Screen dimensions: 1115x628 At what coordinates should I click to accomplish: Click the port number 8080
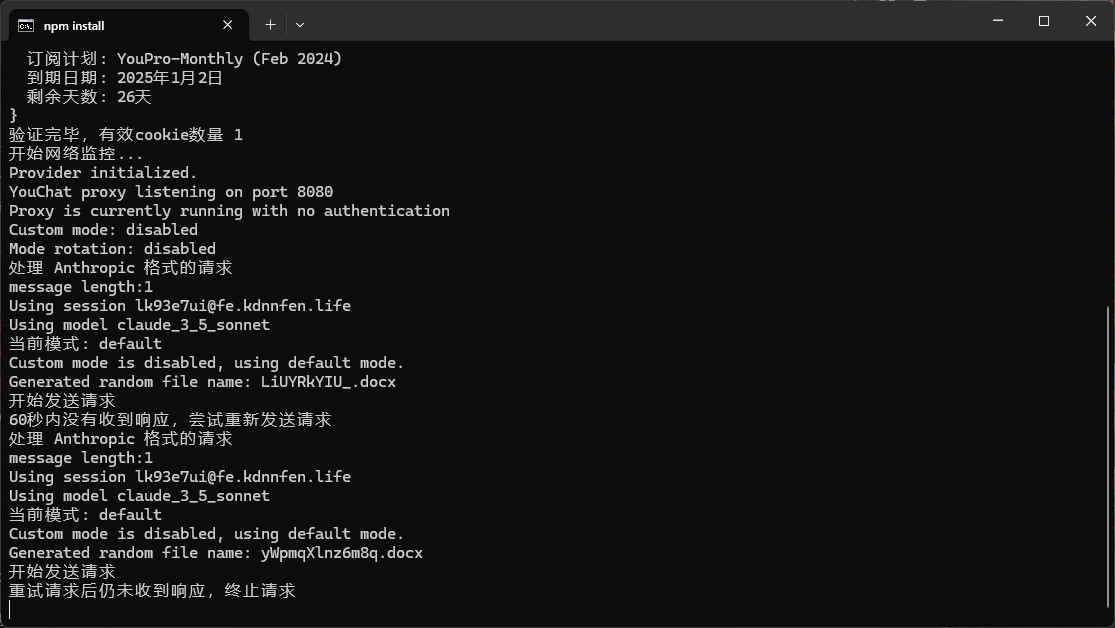(315, 192)
